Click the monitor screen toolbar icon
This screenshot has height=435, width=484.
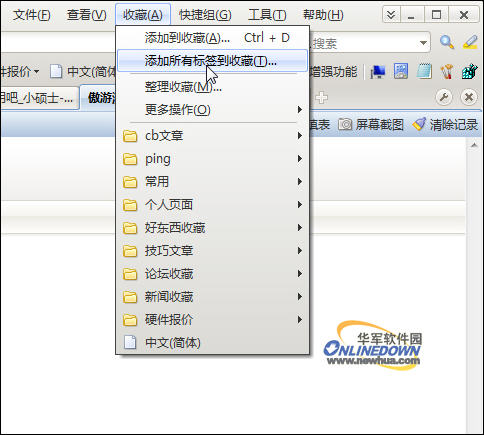tap(378, 71)
